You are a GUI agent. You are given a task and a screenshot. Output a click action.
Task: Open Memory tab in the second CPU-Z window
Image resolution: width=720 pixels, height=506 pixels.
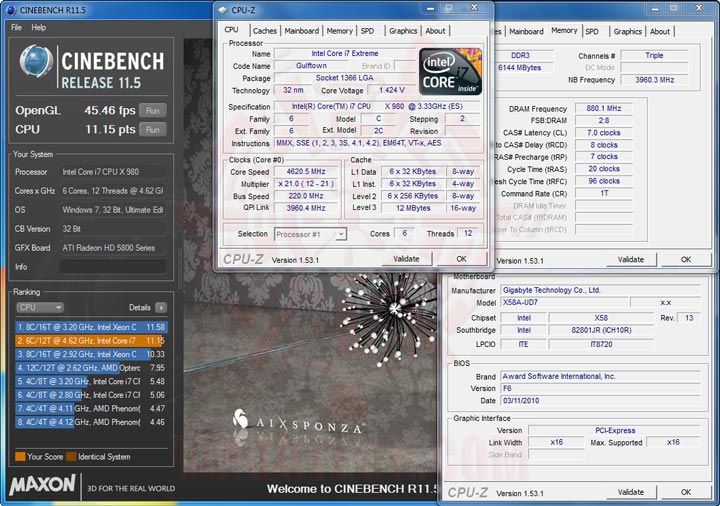click(564, 30)
